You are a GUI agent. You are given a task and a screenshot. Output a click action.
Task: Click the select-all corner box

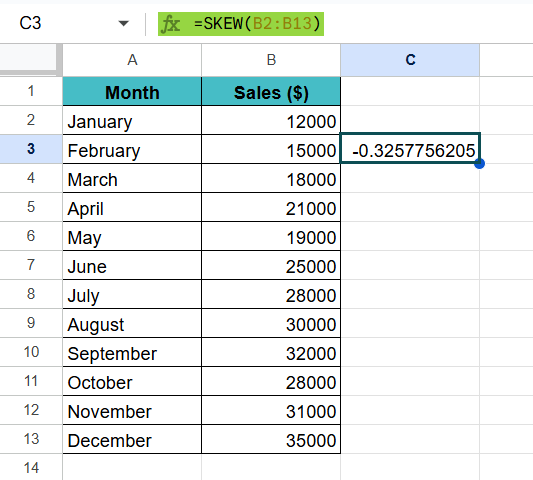pyautogui.click(x=29, y=59)
